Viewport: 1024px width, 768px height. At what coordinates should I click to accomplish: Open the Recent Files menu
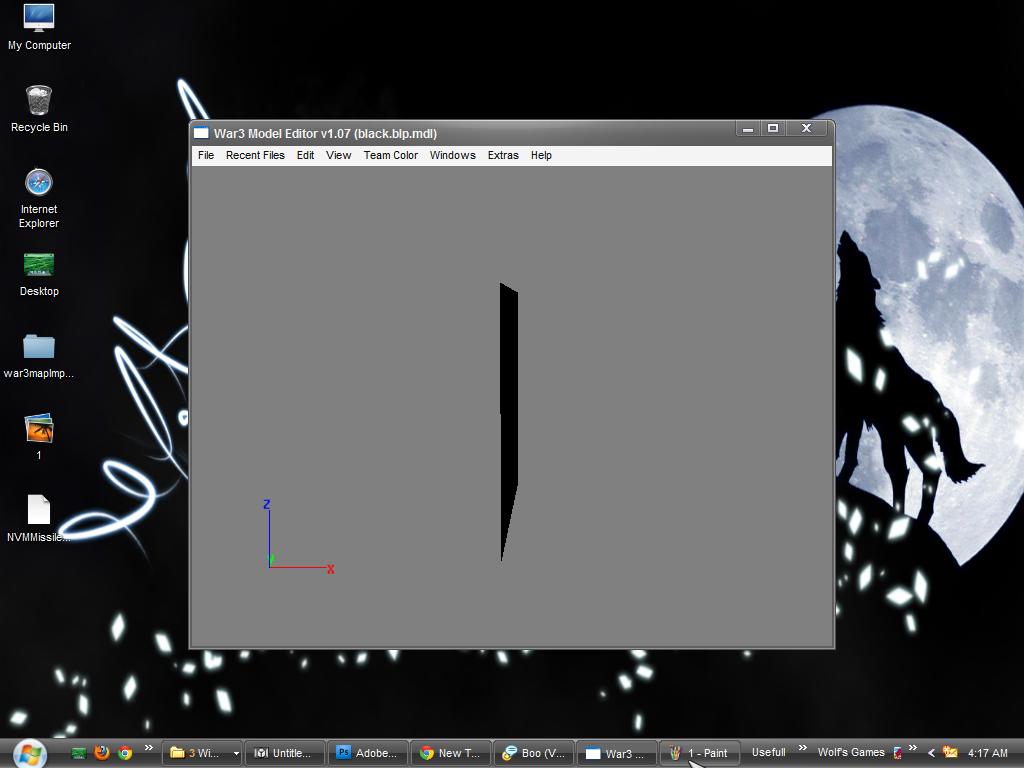coord(255,155)
